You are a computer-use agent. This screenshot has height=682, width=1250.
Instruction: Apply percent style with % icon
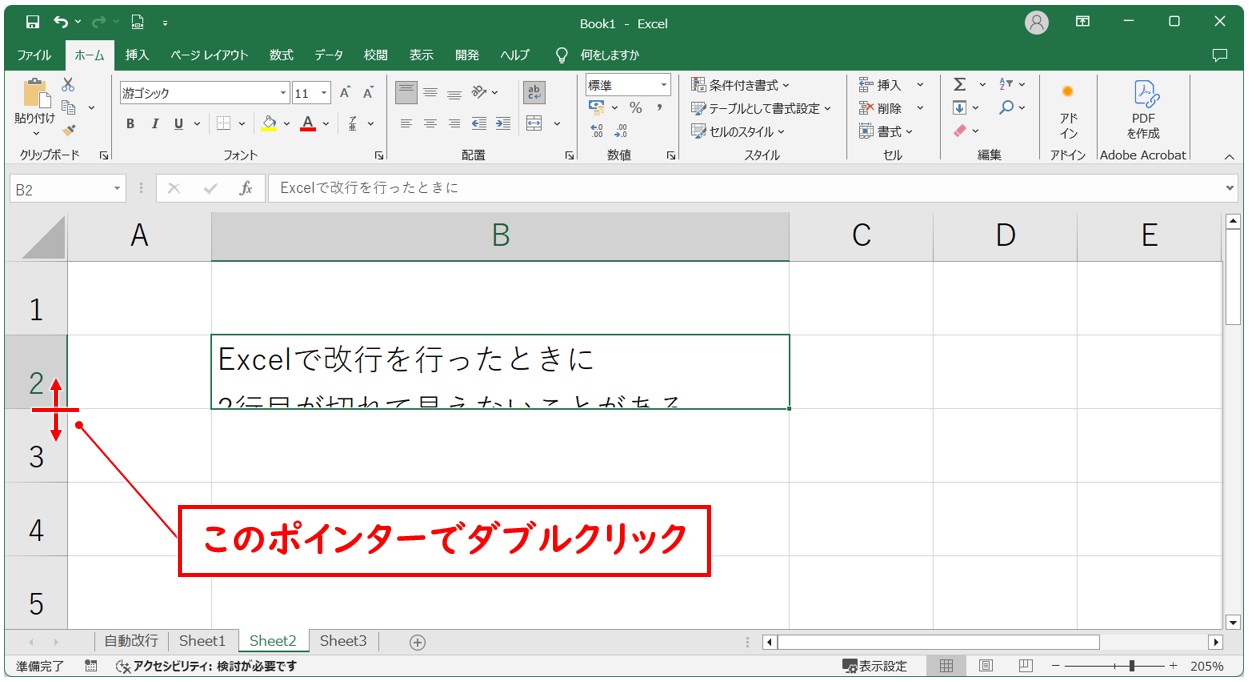click(x=635, y=108)
